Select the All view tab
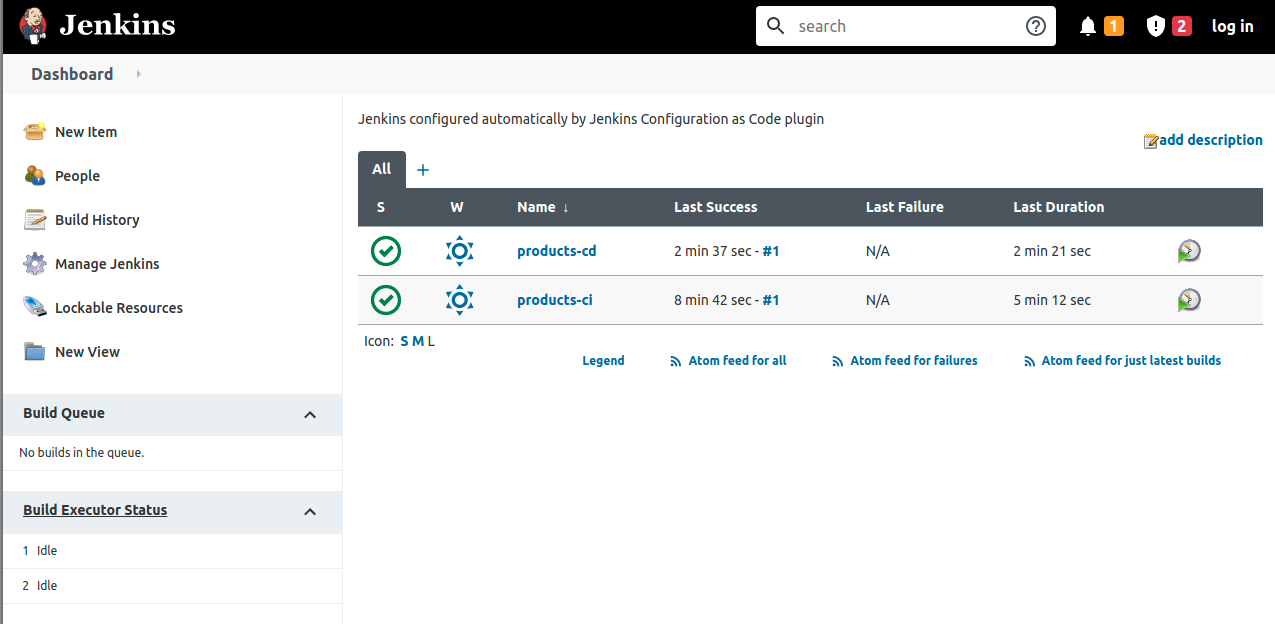This screenshot has height=624, width=1275. tap(382, 169)
